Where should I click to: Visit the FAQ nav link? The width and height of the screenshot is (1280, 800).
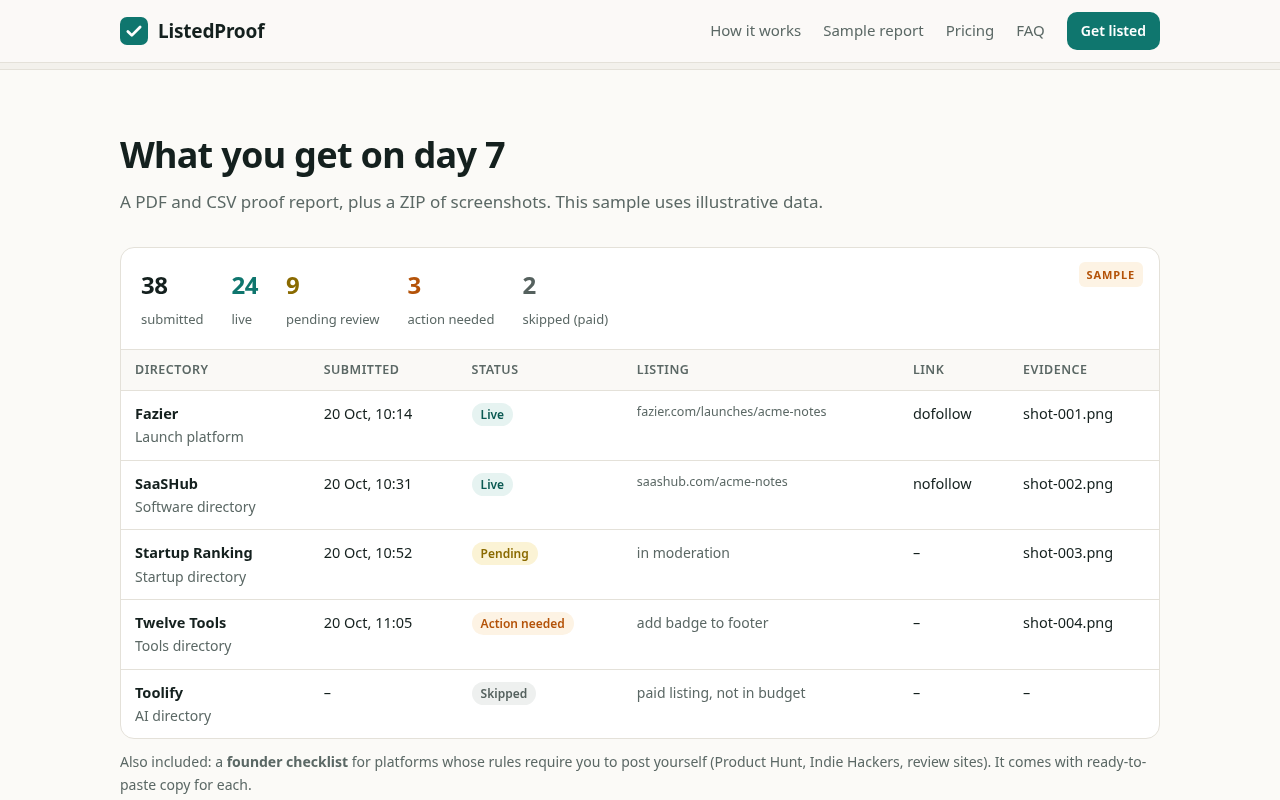click(1030, 31)
